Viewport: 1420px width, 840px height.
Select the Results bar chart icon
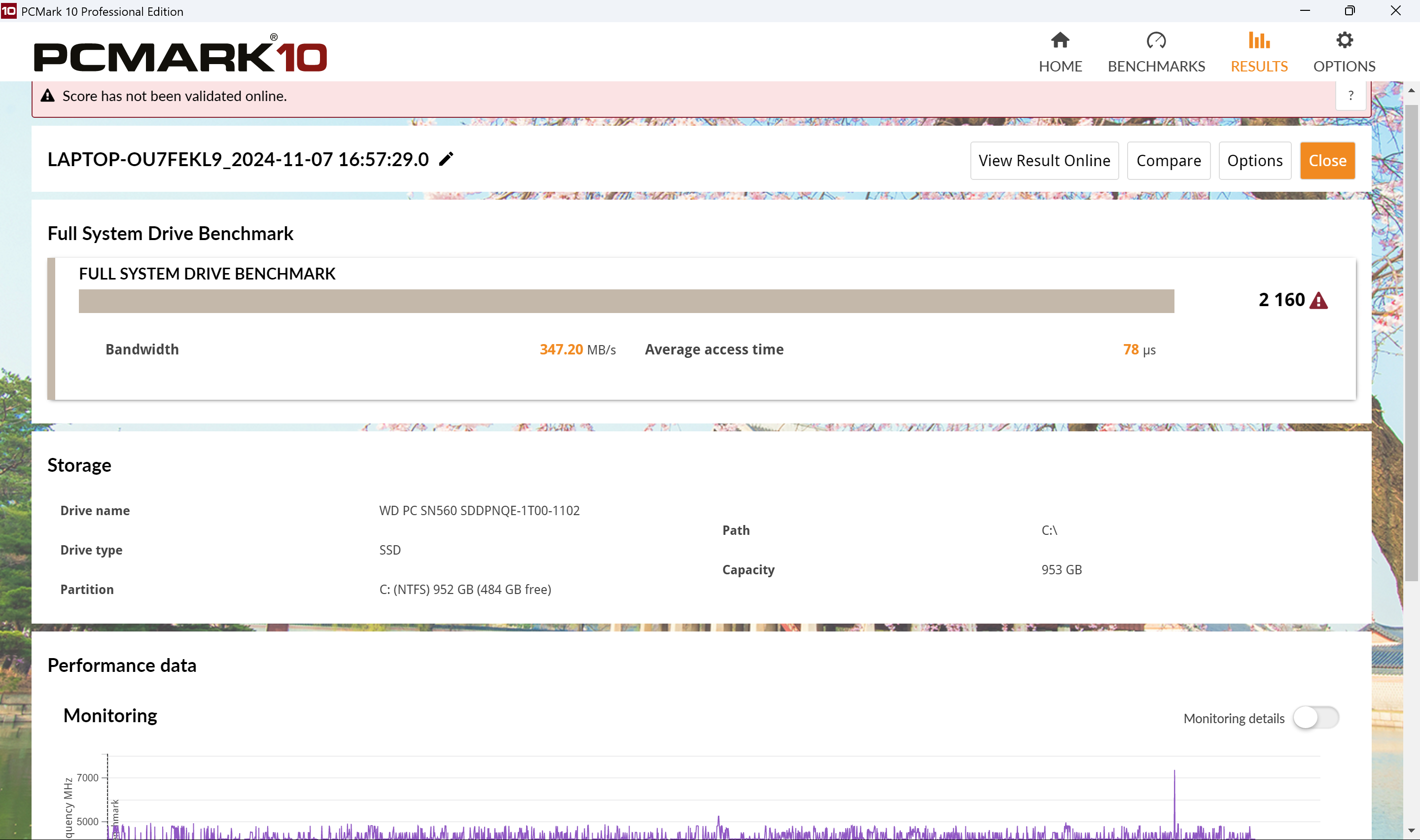coord(1259,40)
